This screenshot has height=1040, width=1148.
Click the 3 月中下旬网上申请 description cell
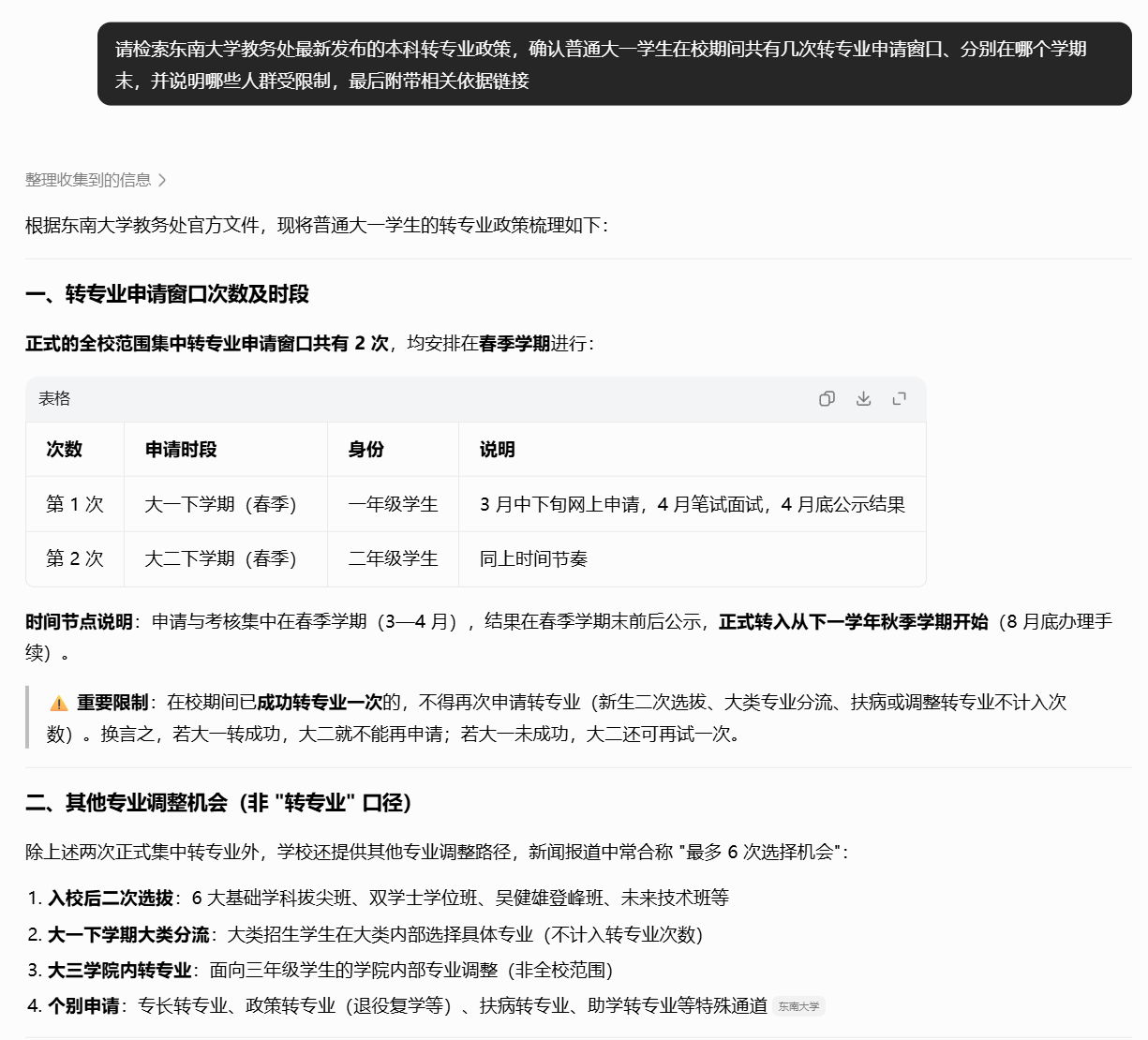pyautogui.click(x=693, y=504)
